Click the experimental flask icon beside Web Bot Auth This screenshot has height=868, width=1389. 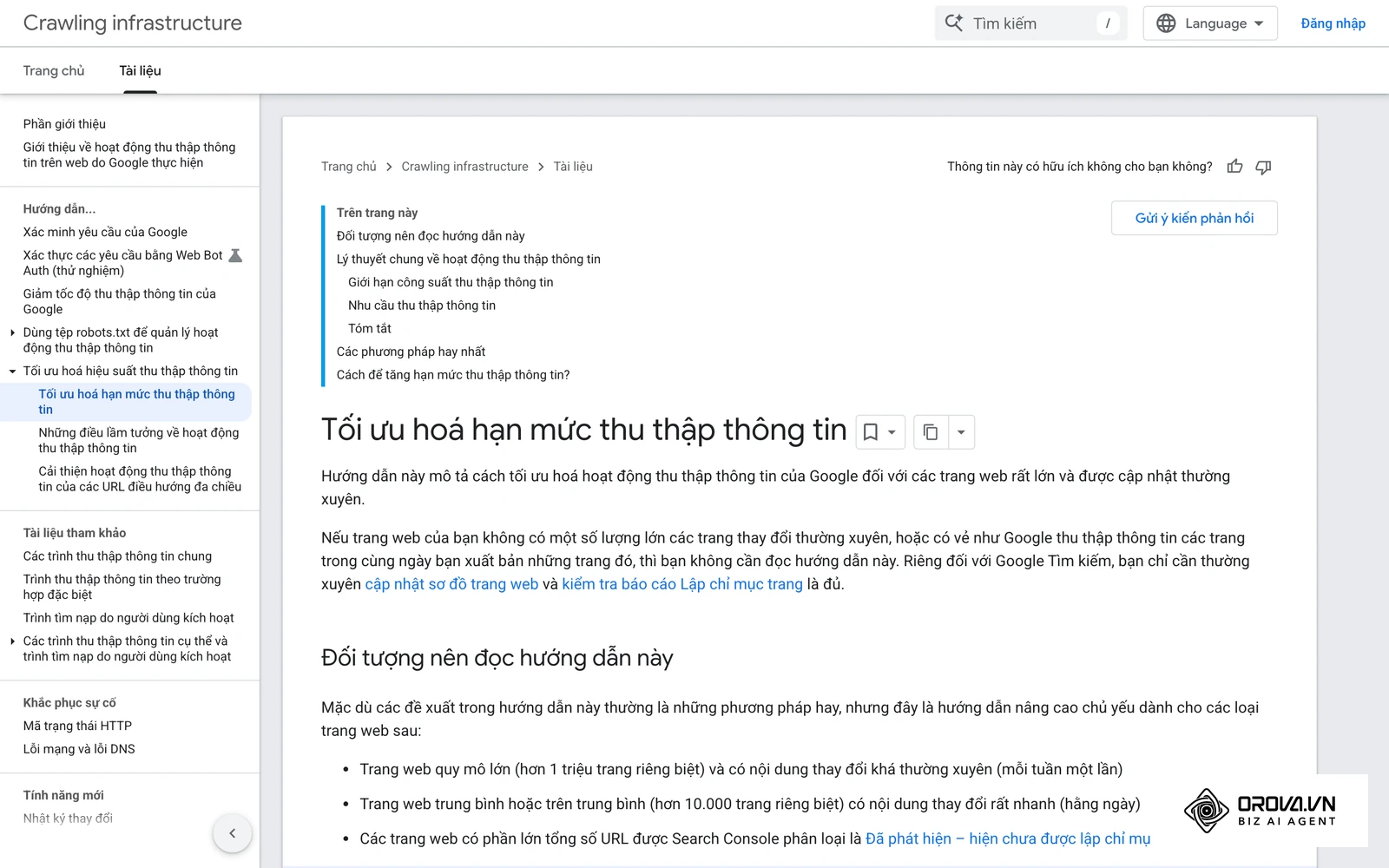234,255
